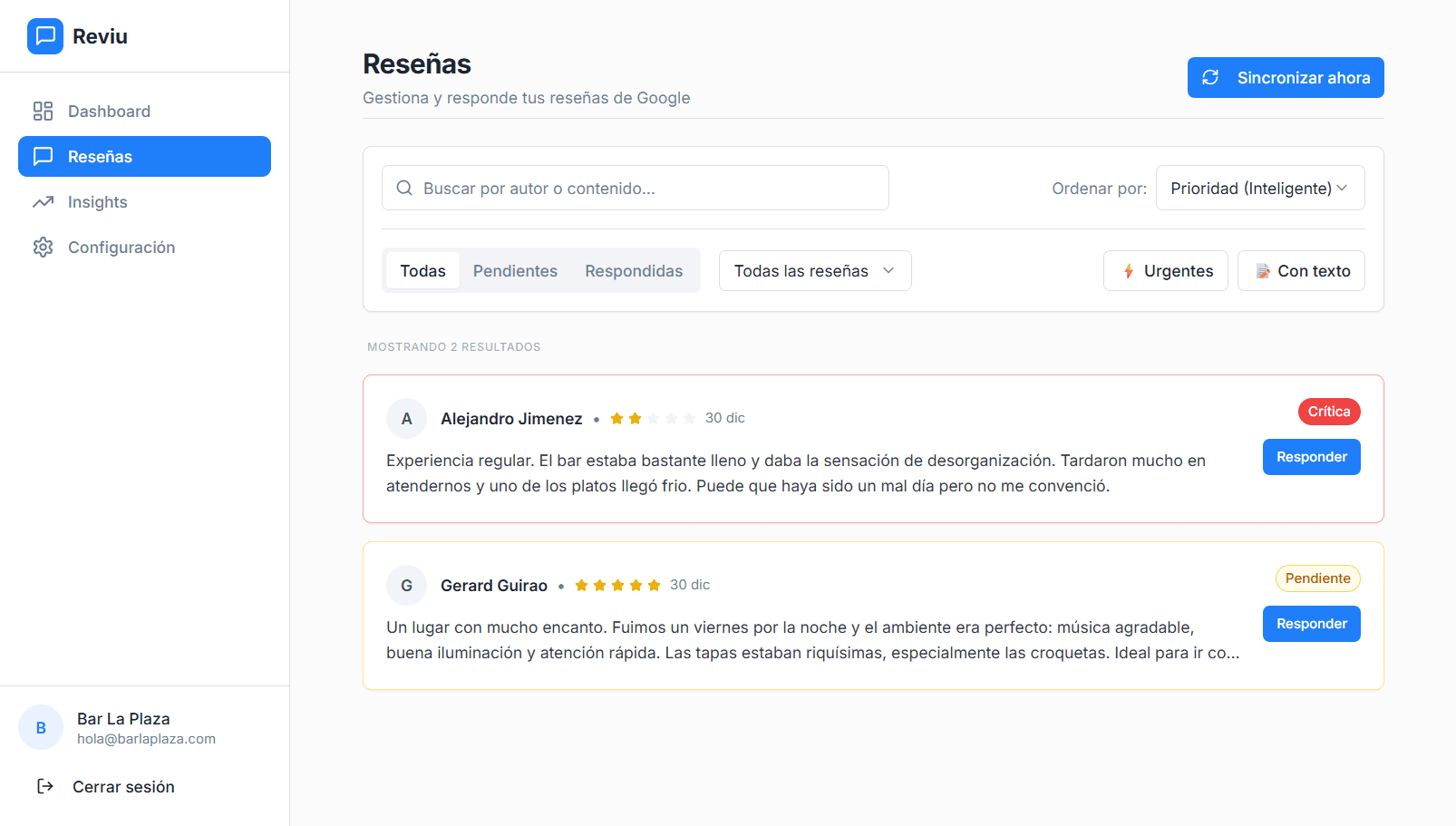The height and width of the screenshot is (826, 1456).
Task: Click Responder on Alejandro Jimenez's review
Action: pyautogui.click(x=1311, y=457)
